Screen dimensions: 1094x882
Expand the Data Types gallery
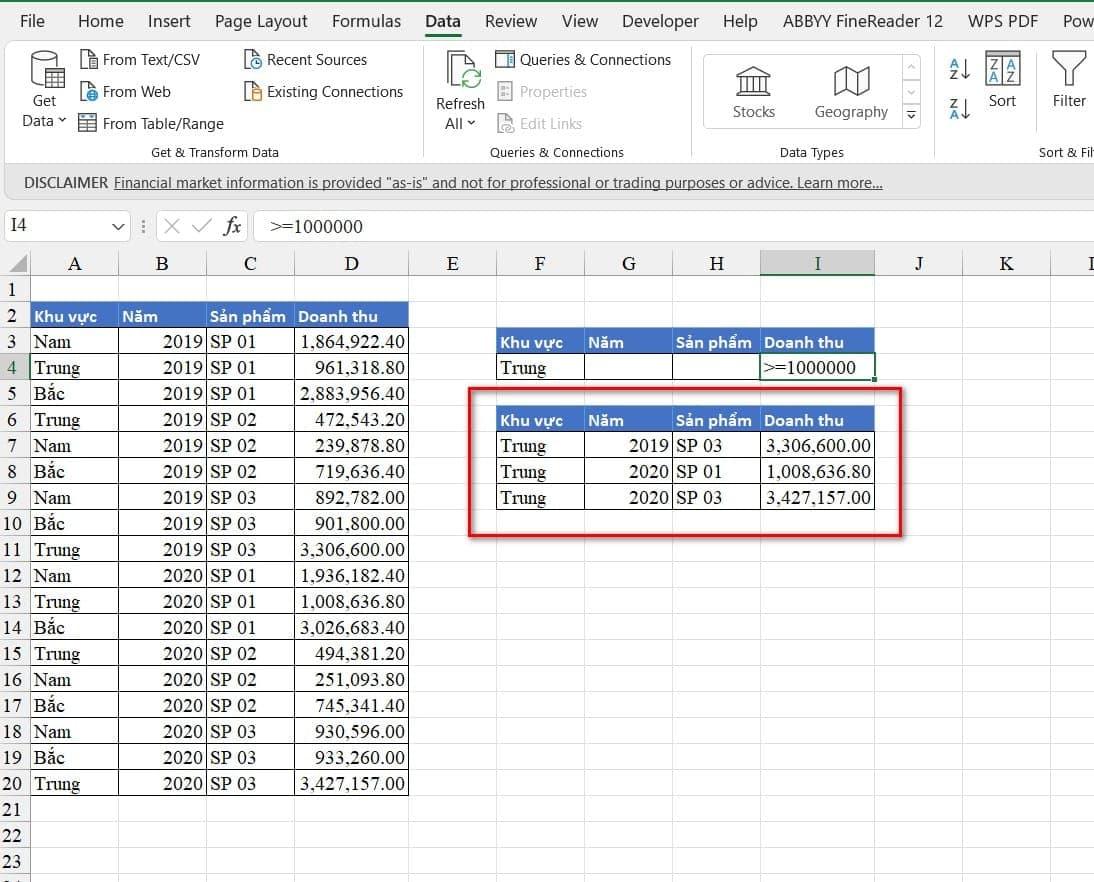[x=911, y=116]
